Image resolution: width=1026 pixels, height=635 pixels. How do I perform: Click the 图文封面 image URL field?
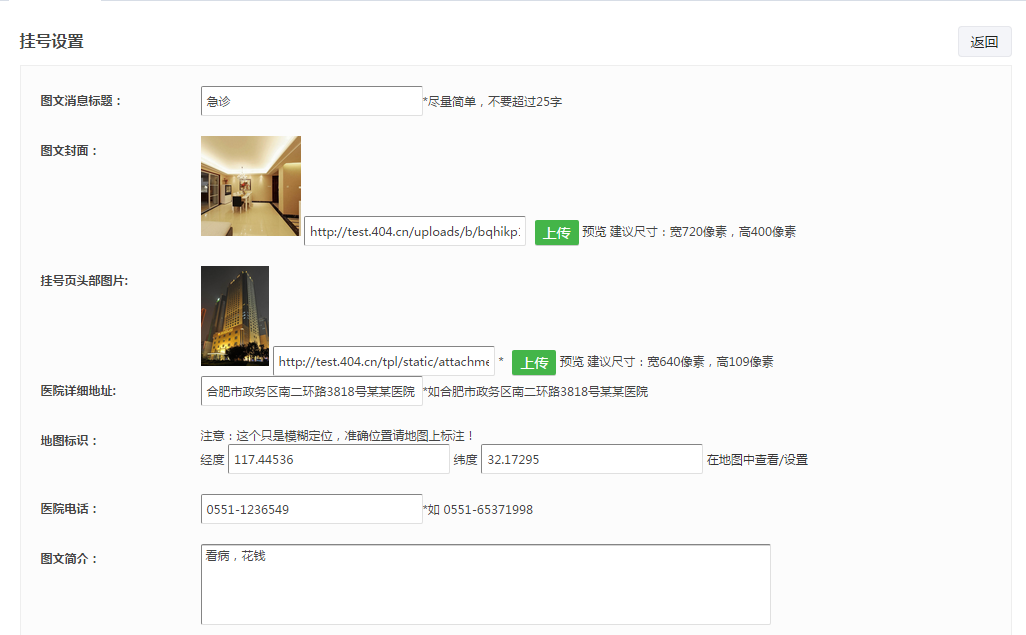[414, 232]
